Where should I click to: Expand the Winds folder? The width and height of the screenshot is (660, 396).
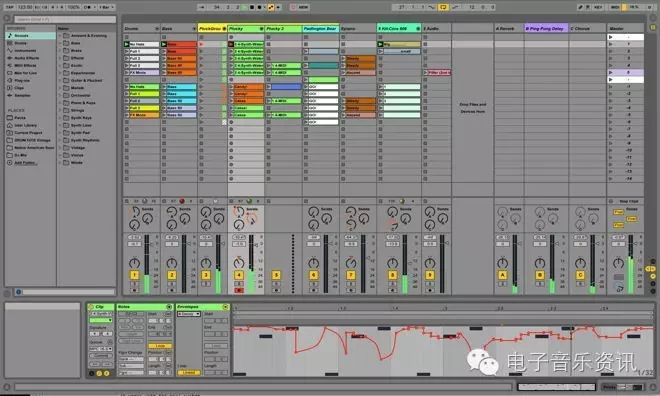(60, 162)
